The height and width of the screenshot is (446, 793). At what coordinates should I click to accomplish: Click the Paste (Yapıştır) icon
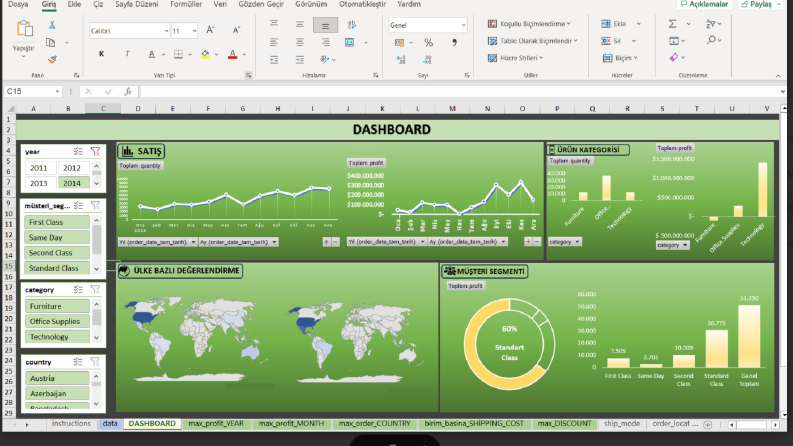pyautogui.click(x=24, y=28)
